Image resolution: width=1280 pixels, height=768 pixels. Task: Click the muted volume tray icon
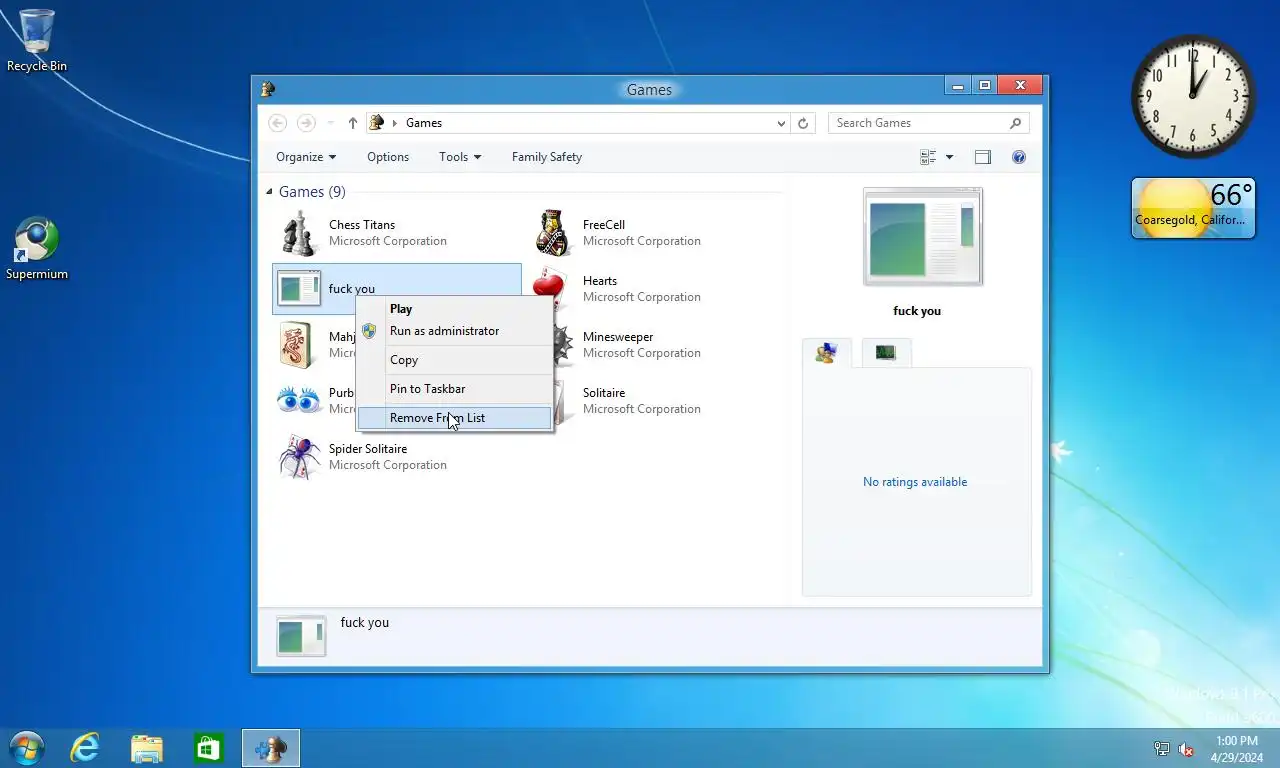coord(1186,749)
